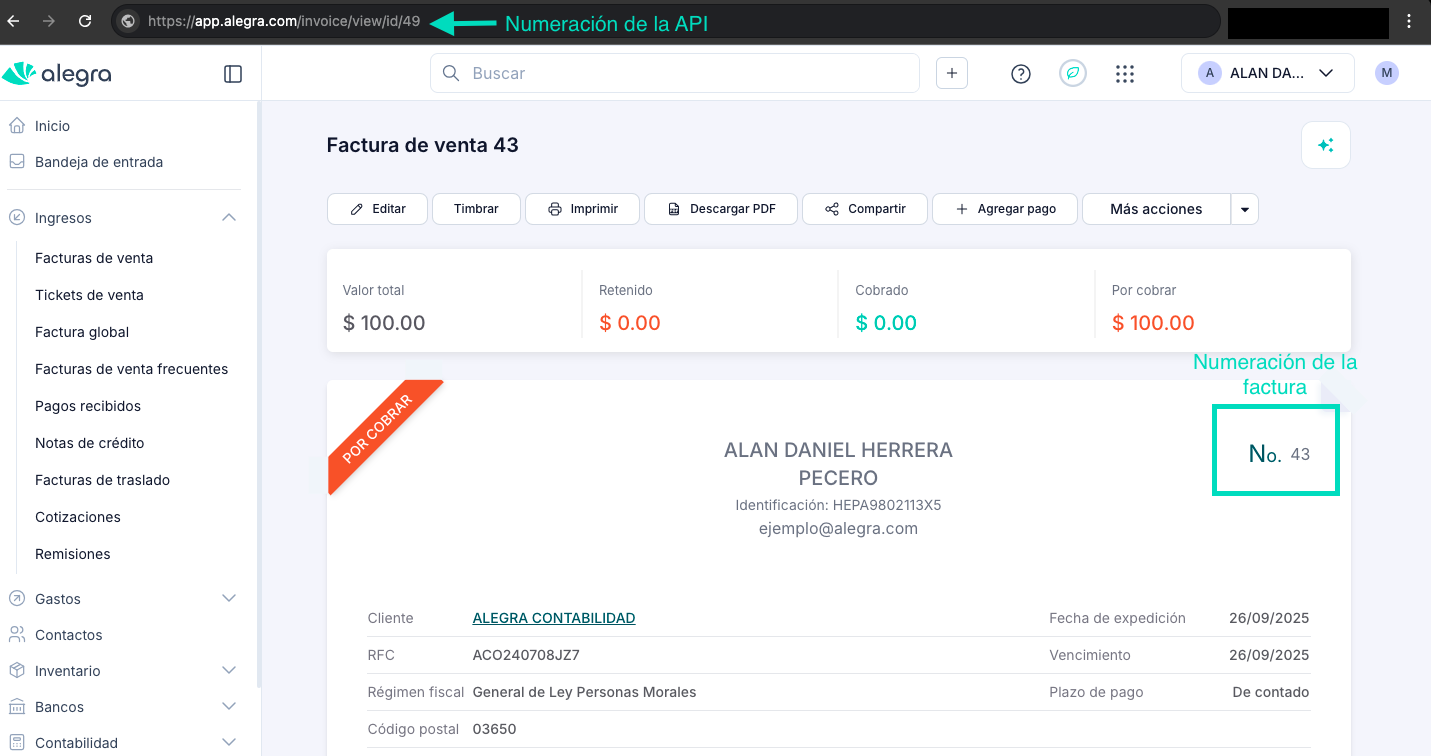Expand the Gastos section
Image resolution: width=1431 pixels, height=756 pixels.
coord(229,598)
